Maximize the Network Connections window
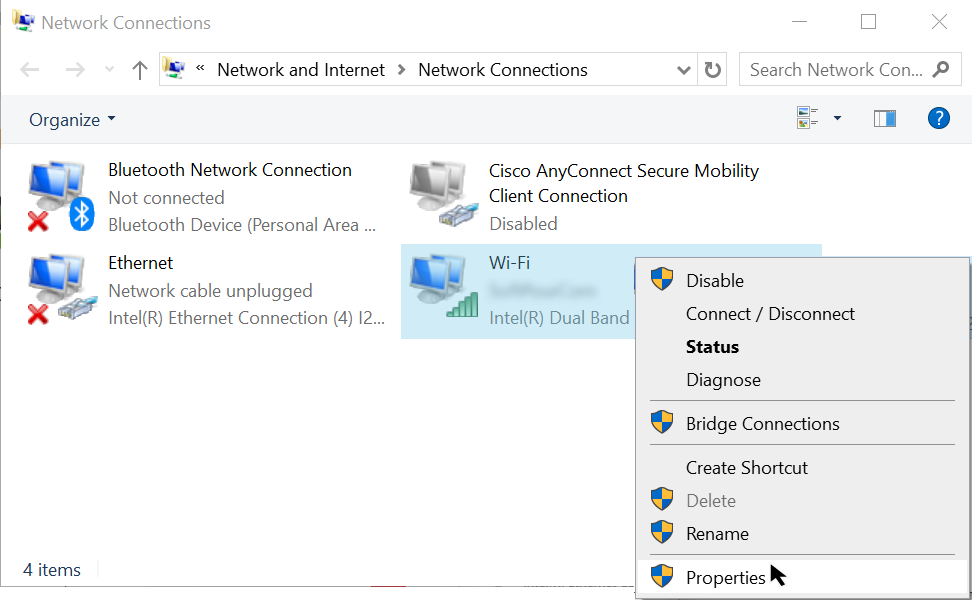Screen dimensions: 972x600 point(868,22)
